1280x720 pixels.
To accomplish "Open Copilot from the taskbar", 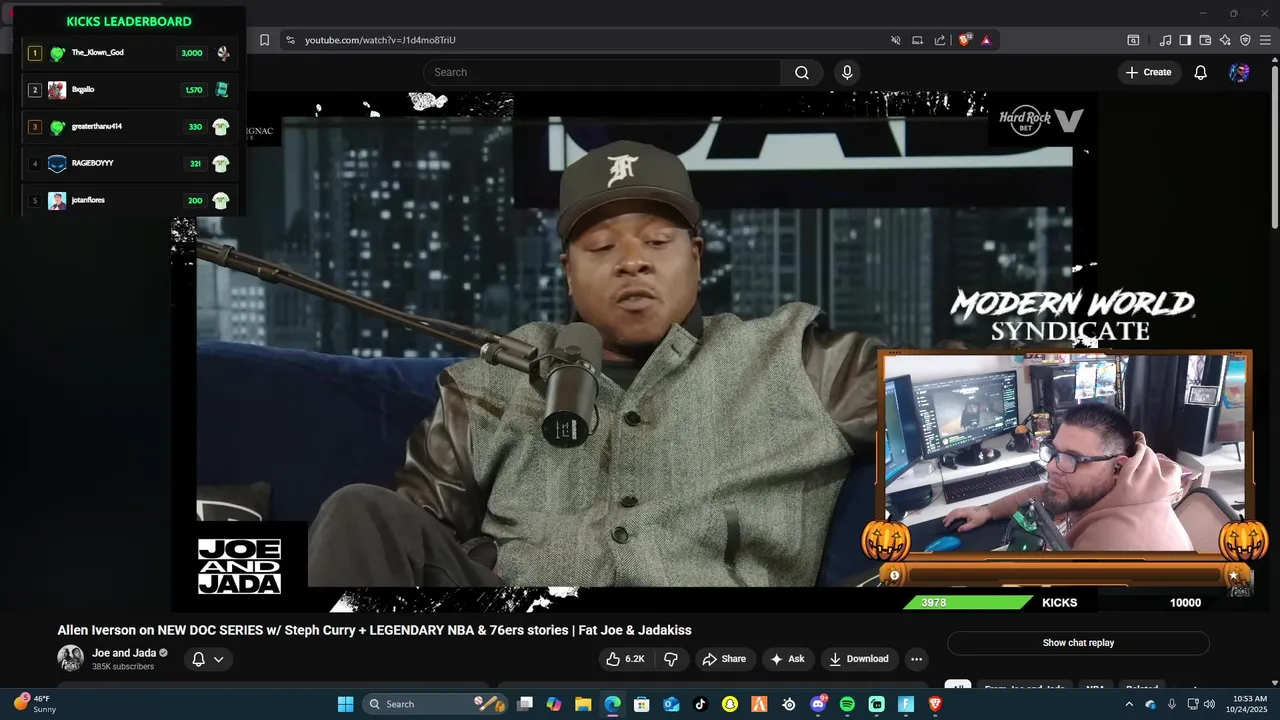I will 554,704.
